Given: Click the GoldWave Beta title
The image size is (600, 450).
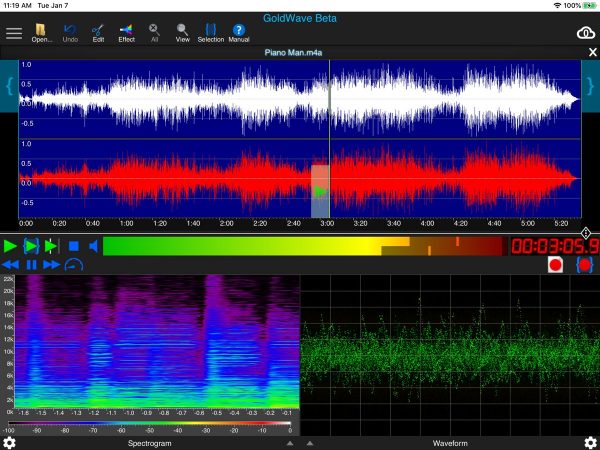Looking at the screenshot, I should 300,18.
